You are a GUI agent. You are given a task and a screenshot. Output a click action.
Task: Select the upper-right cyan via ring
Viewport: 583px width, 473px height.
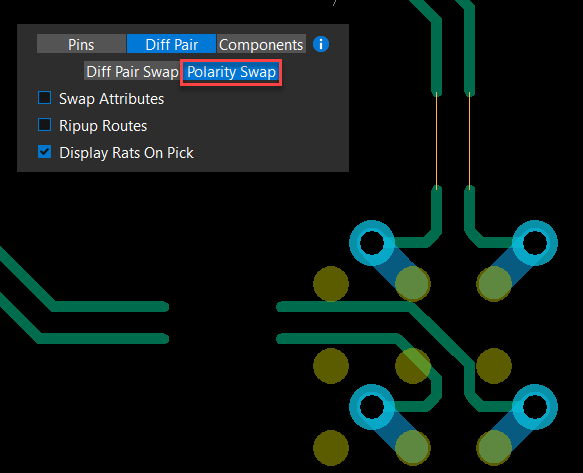coord(535,243)
